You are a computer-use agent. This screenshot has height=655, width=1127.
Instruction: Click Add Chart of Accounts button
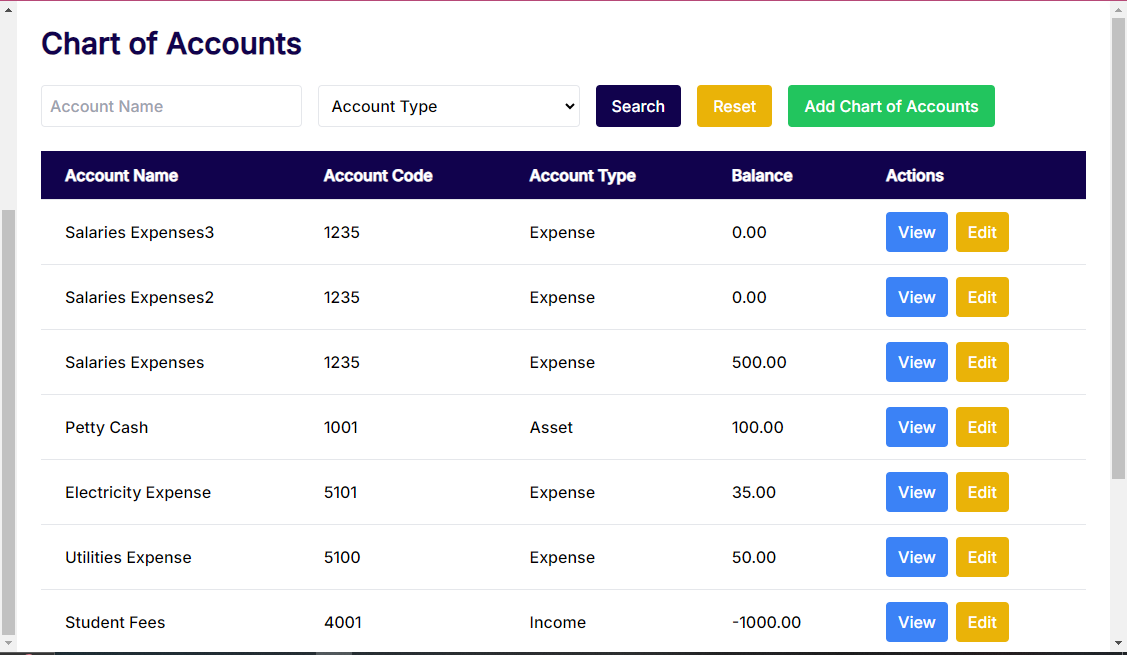(x=891, y=106)
